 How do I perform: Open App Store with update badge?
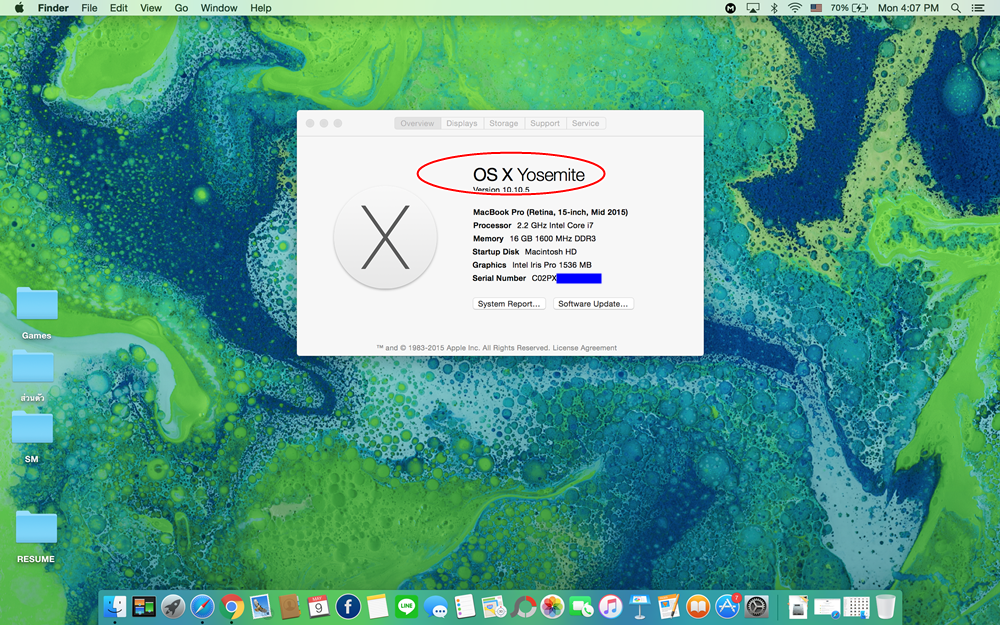(x=727, y=607)
